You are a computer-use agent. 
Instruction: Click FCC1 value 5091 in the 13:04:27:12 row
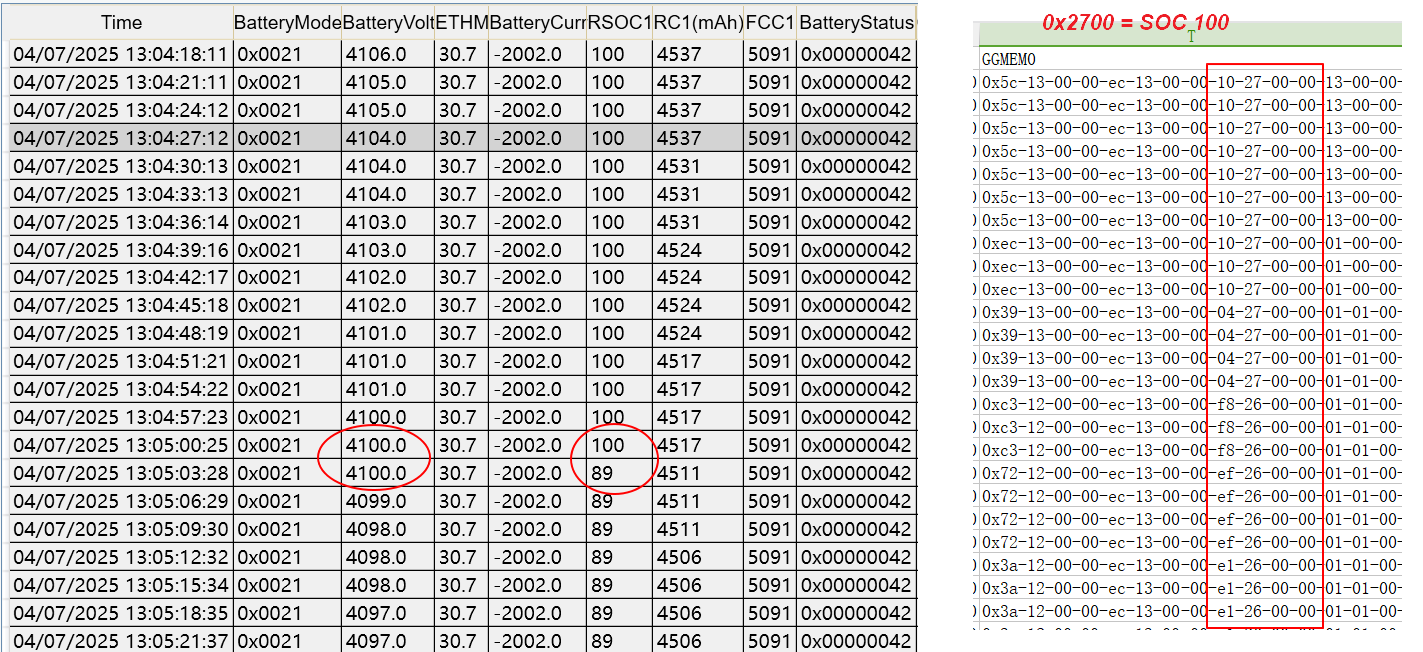770,138
